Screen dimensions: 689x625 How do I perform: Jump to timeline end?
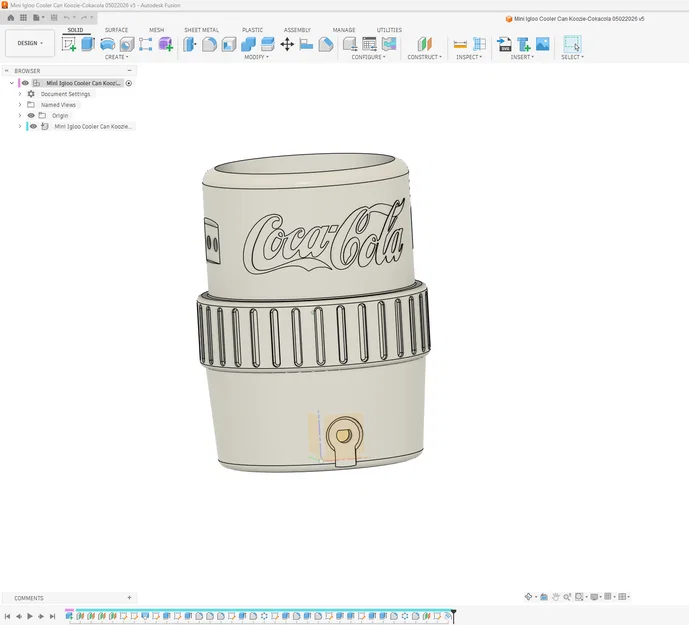click(x=53, y=616)
